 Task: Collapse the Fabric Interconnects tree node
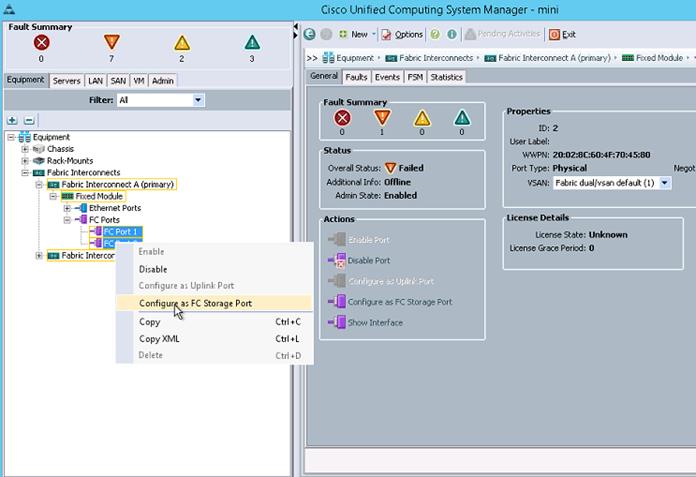coord(25,173)
